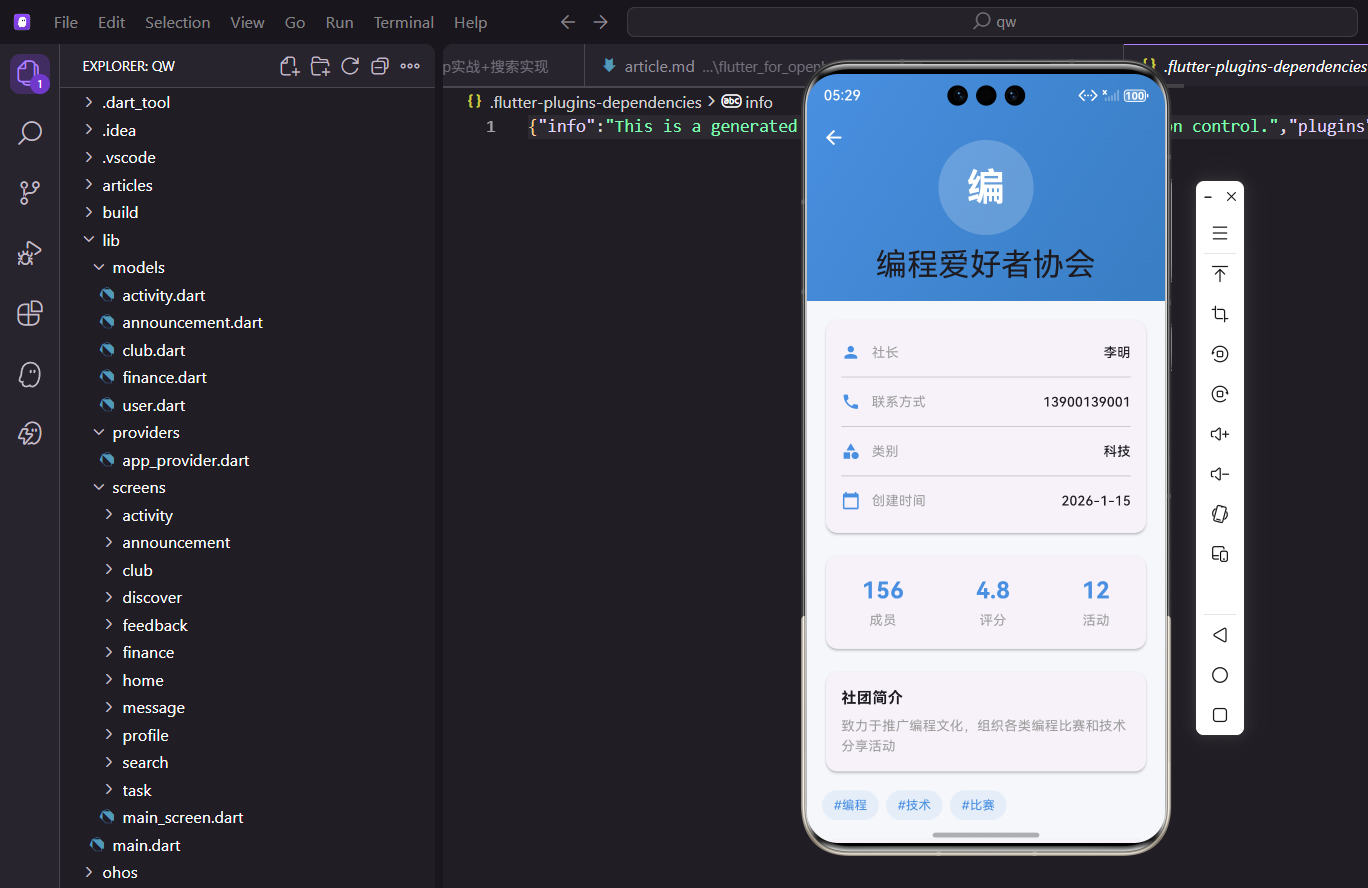Increase emulator volume with volume-up icon
1368x888 pixels.
(x=1219, y=433)
